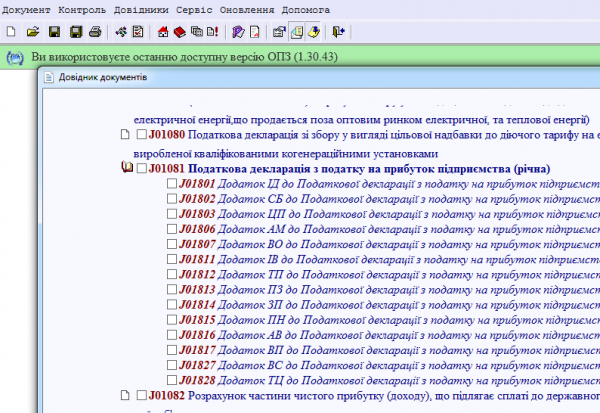Click the envelope with document icon

(x=297, y=31)
